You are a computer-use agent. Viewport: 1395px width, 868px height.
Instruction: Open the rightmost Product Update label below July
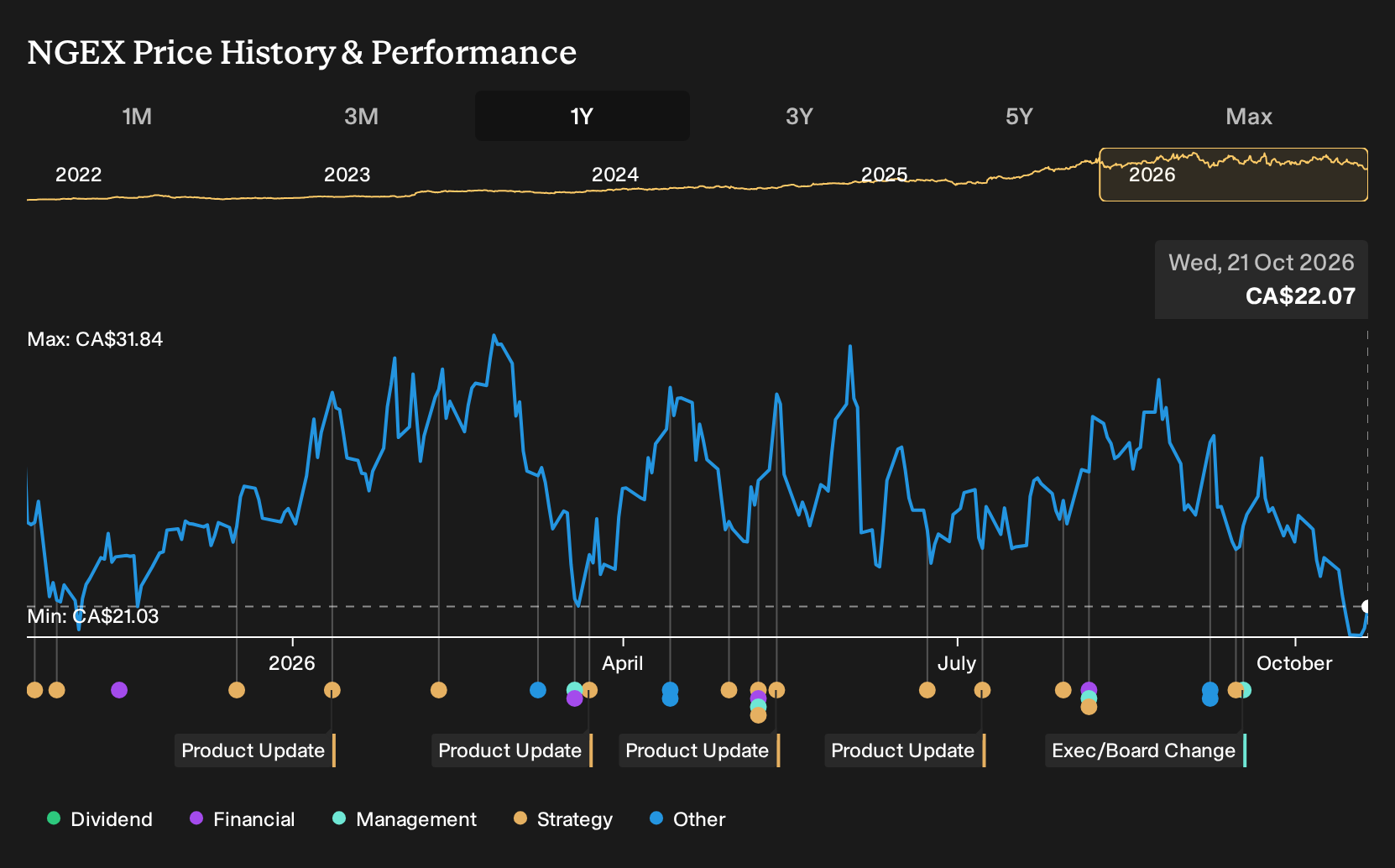click(x=905, y=750)
